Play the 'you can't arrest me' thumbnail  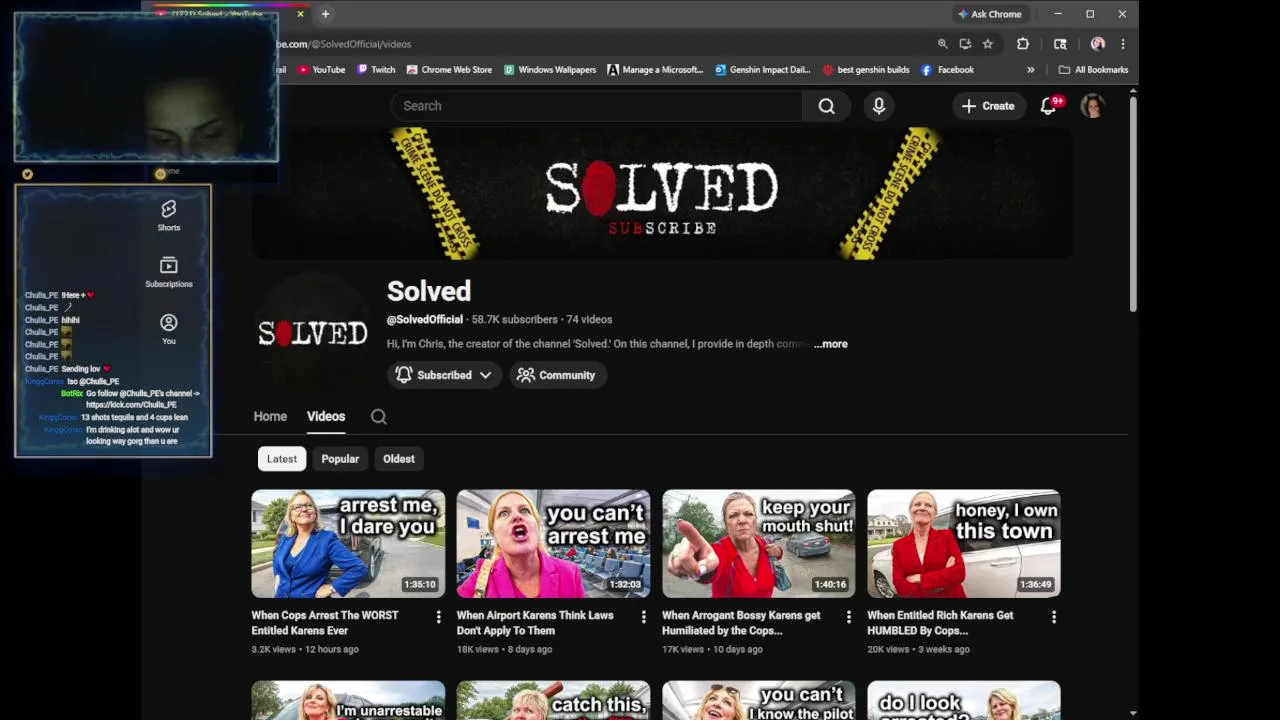(x=553, y=544)
